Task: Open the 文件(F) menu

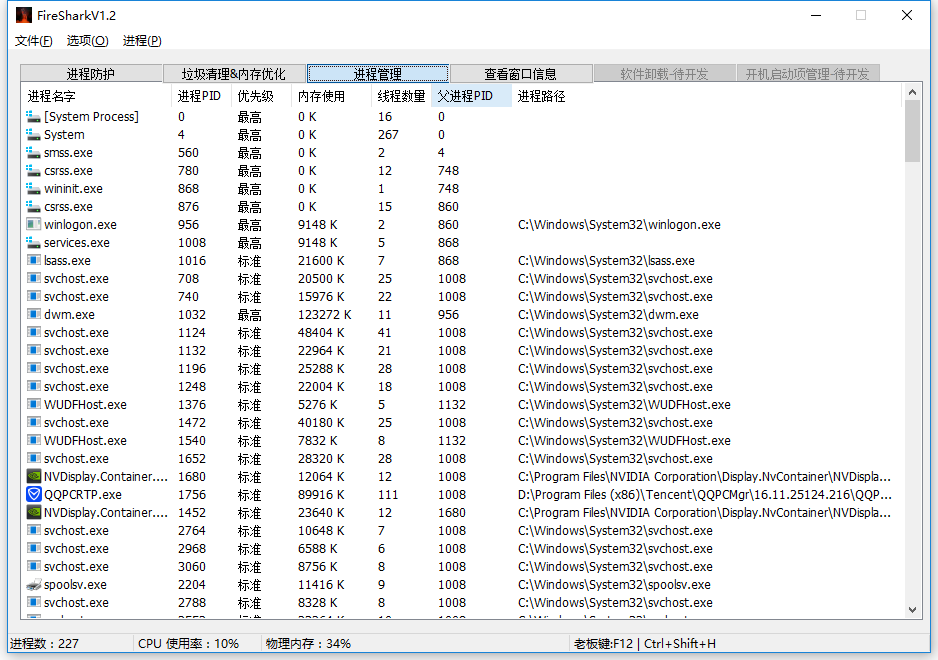Action: [34, 41]
